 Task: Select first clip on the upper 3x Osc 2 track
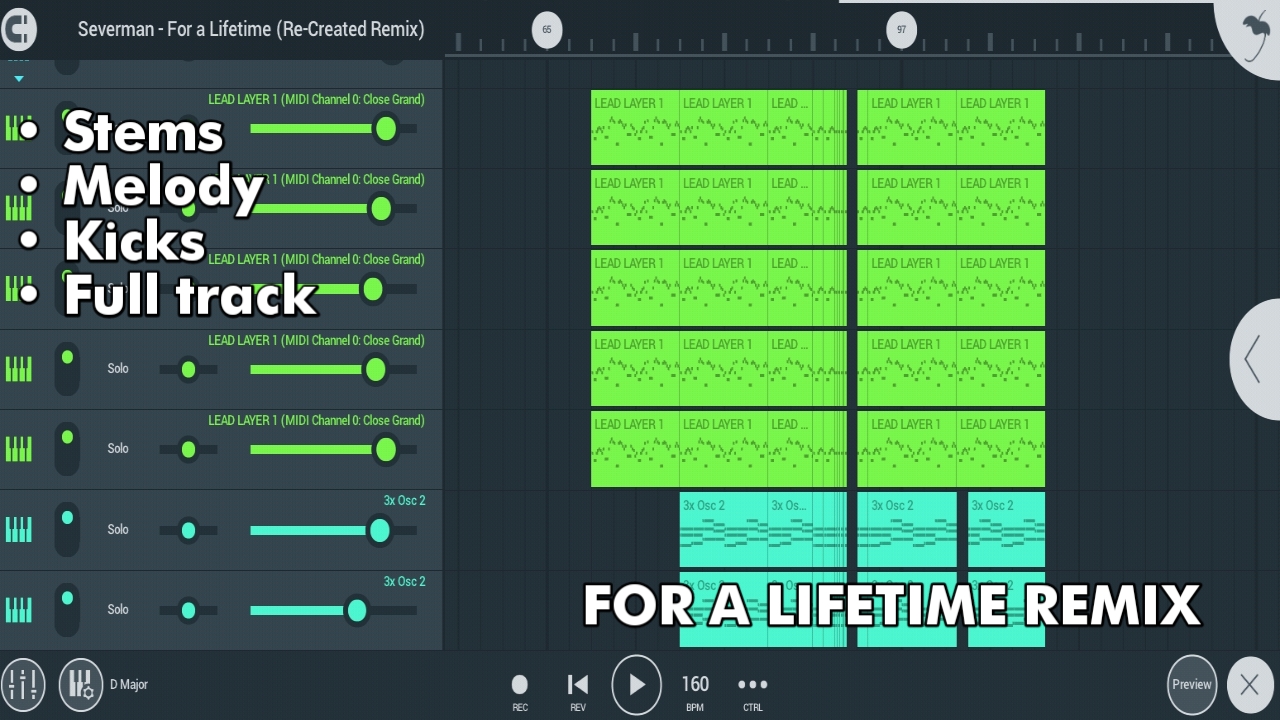coord(723,530)
